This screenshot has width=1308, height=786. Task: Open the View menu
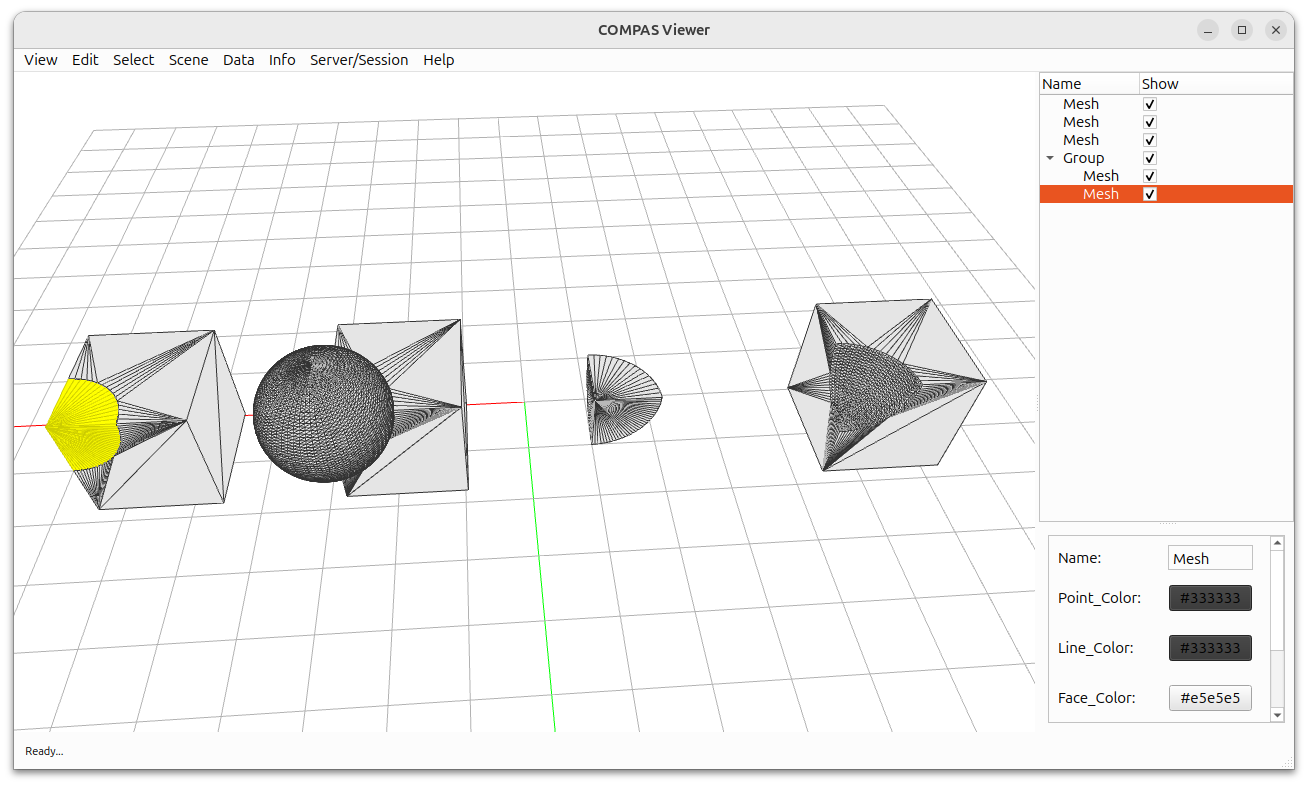point(40,60)
